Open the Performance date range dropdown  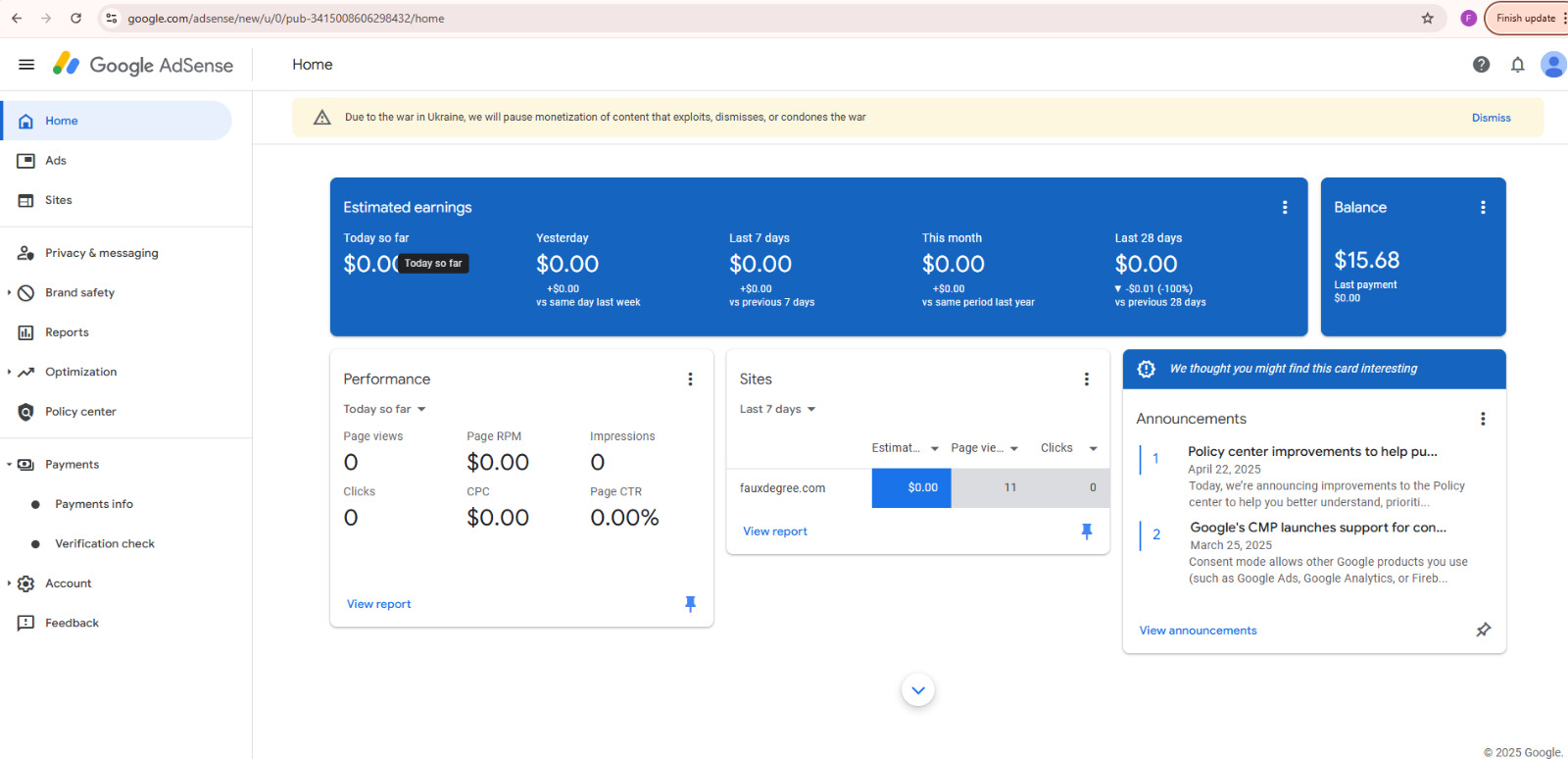pos(384,409)
